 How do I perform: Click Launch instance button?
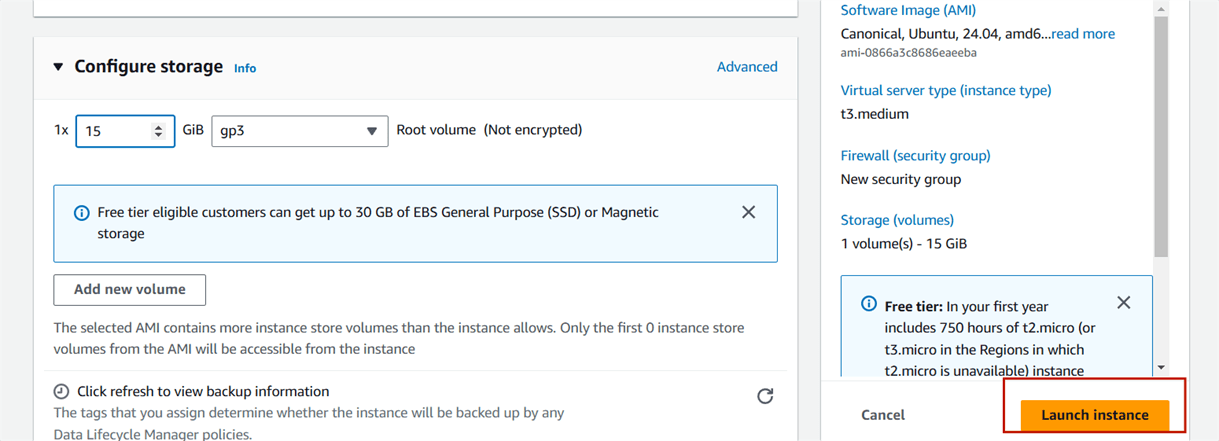pyautogui.click(x=1095, y=415)
